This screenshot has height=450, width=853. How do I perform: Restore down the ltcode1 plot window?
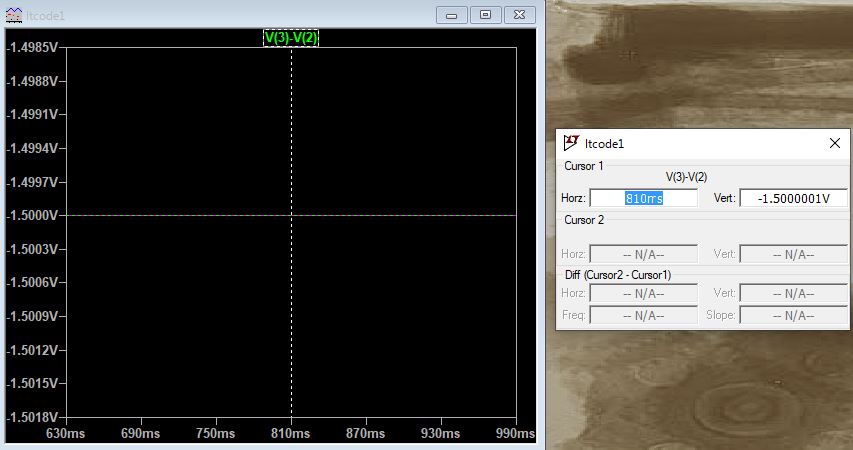tap(486, 15)
